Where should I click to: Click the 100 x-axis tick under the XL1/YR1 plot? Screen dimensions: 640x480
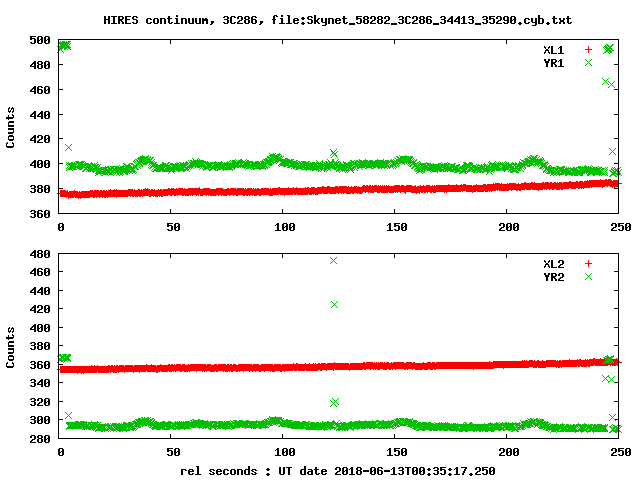[284, 227]
